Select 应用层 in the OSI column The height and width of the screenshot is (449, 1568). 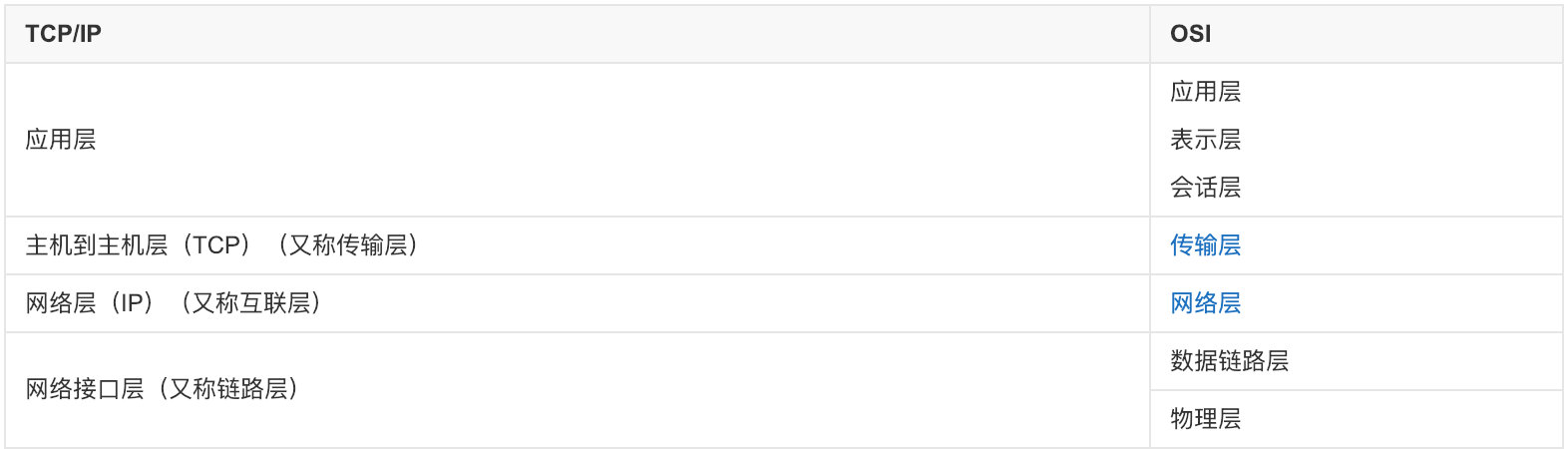(1205, 92)
